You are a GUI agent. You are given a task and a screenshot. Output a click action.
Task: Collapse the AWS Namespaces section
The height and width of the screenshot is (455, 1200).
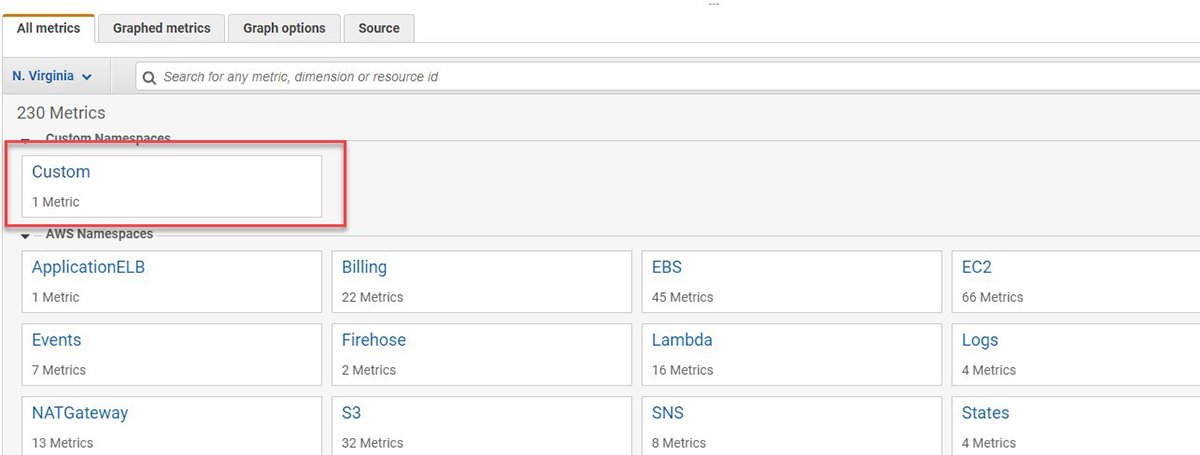(x=25, y=235)
